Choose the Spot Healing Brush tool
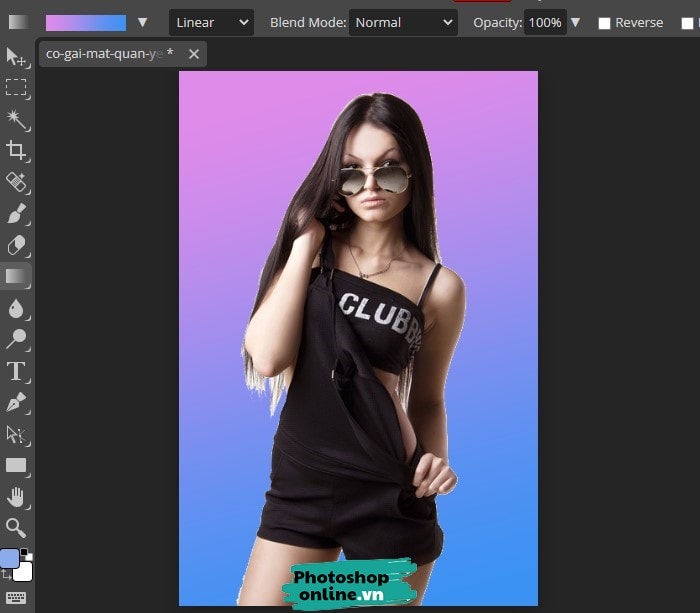The width and height of the screenshot is (700, 613). click(16, 182)
